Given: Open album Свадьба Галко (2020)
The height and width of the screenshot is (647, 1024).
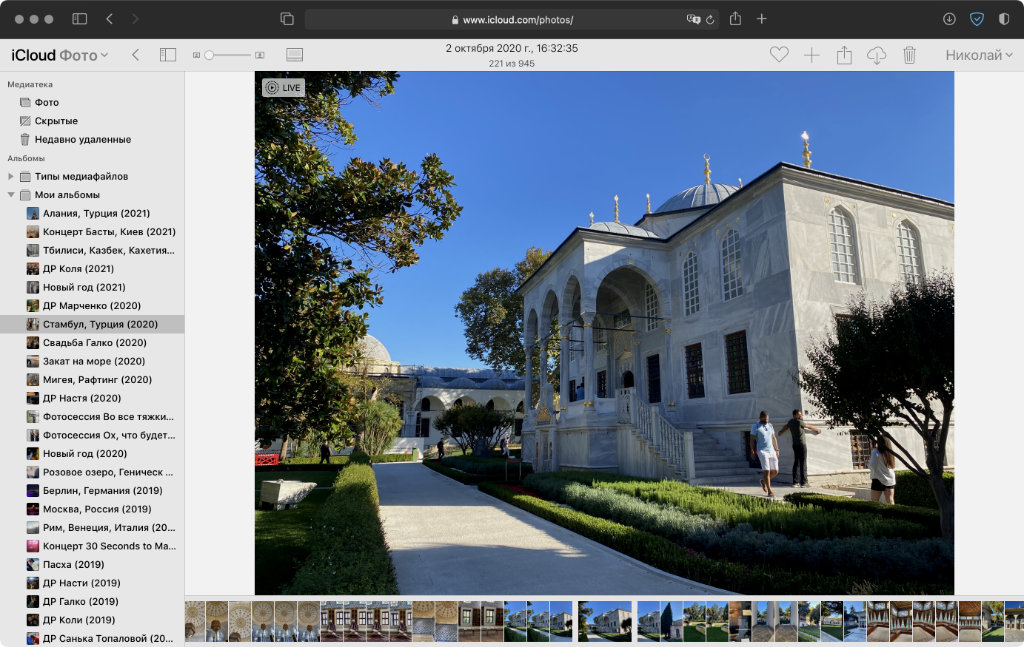Looking at the screenshot, I should click(x=92, y=343).
